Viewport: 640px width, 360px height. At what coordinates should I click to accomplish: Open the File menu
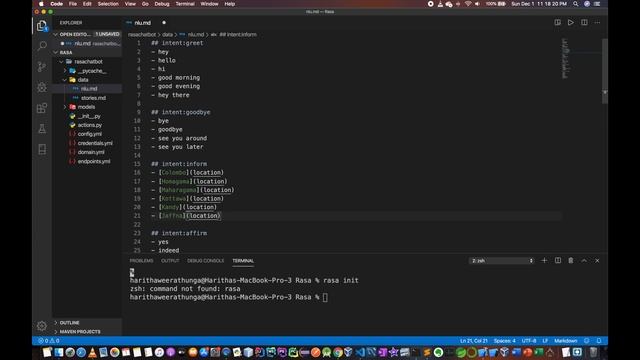73,4
